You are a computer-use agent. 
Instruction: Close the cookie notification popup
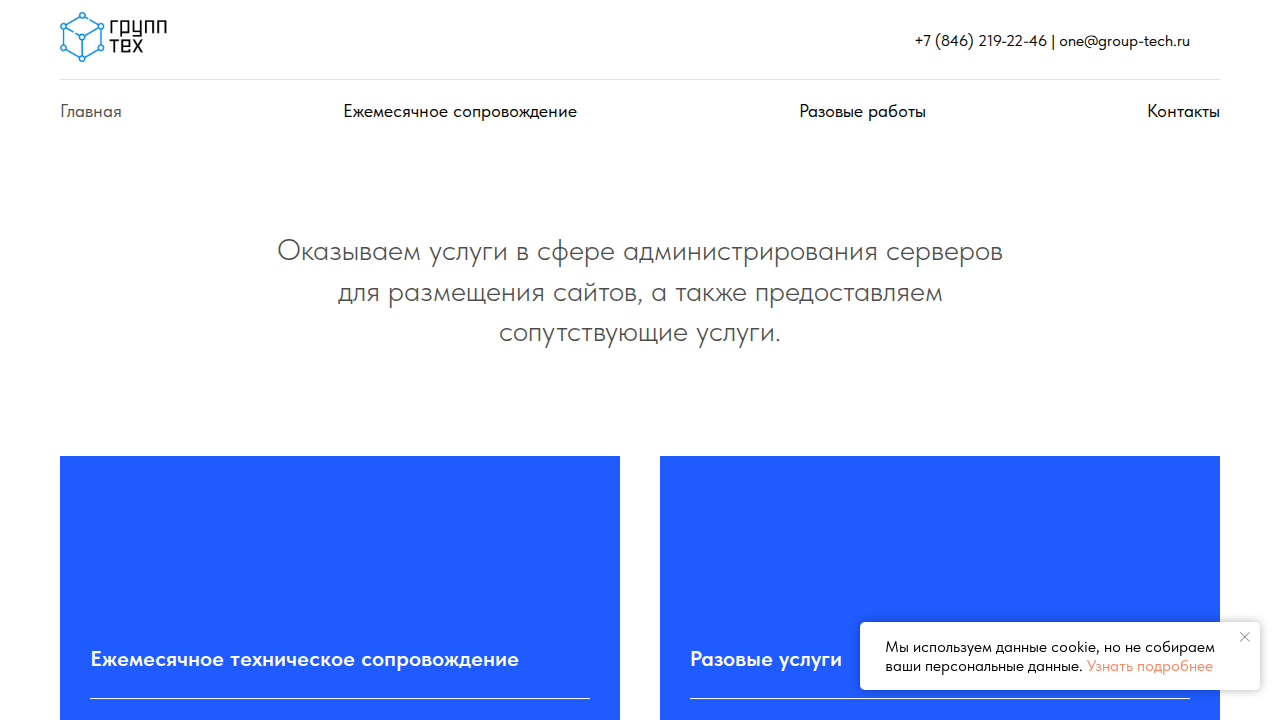coord(1245,637)
